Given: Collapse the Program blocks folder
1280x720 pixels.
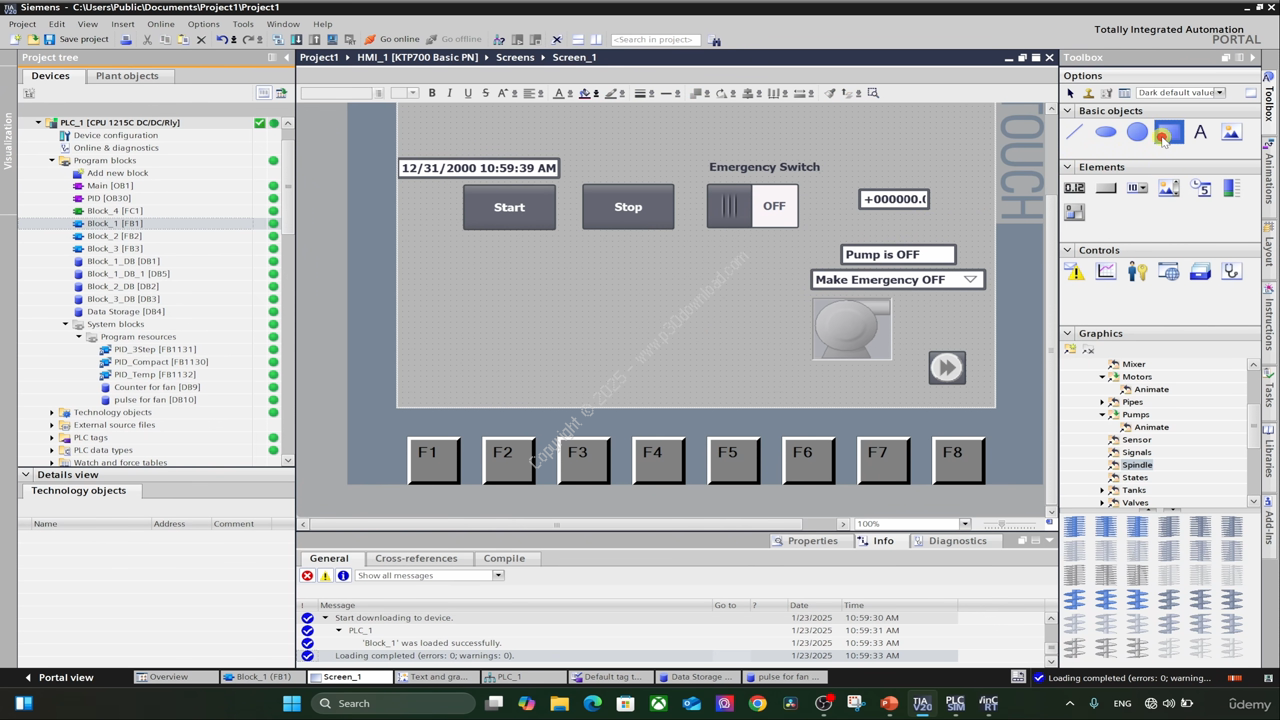Looking at the screenshot, I should click(52, 160).
